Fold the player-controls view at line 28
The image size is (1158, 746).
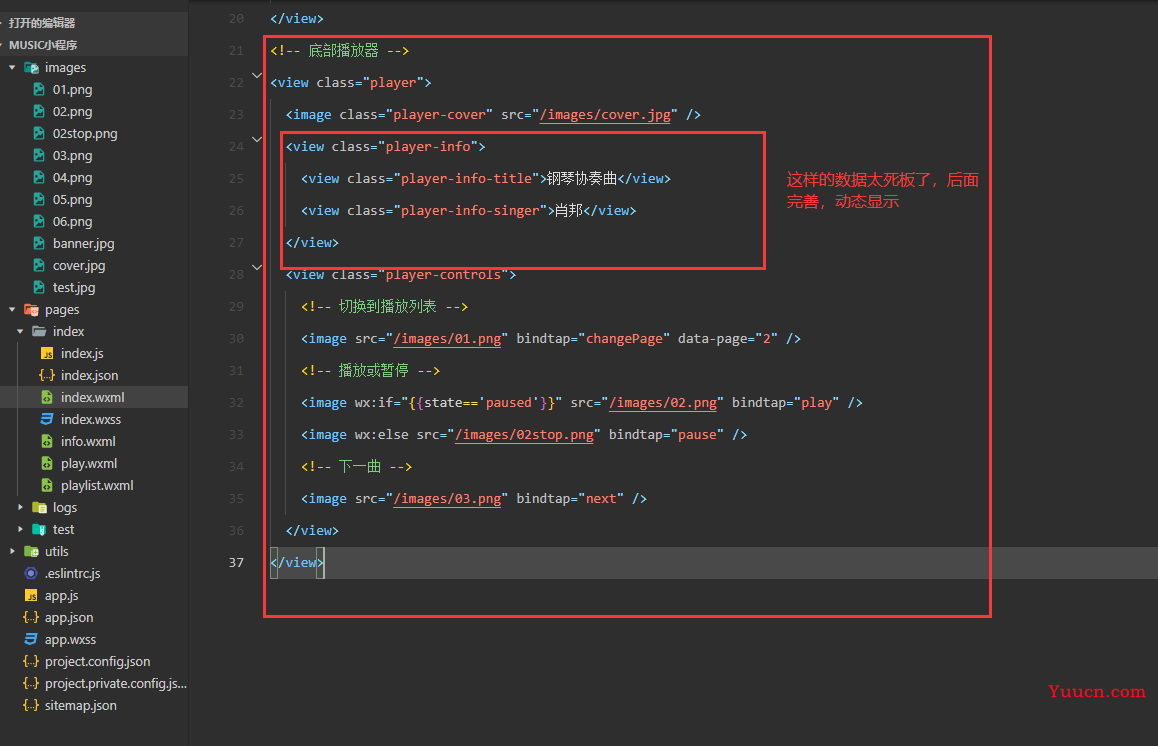[257, 267]
